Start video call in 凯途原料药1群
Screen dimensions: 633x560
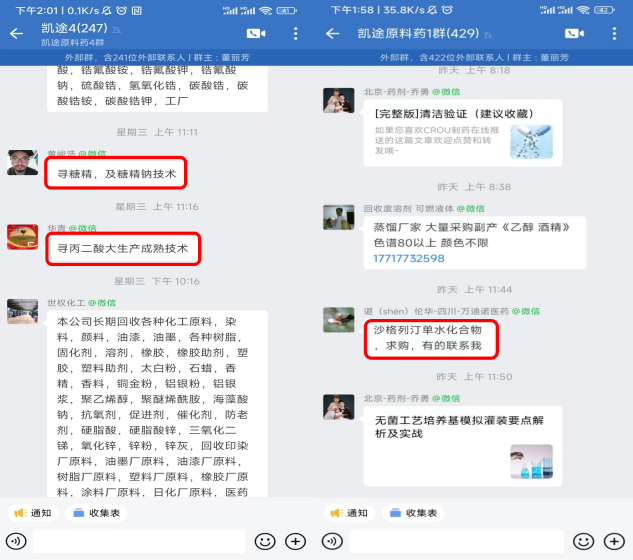(x=574, y=34)
